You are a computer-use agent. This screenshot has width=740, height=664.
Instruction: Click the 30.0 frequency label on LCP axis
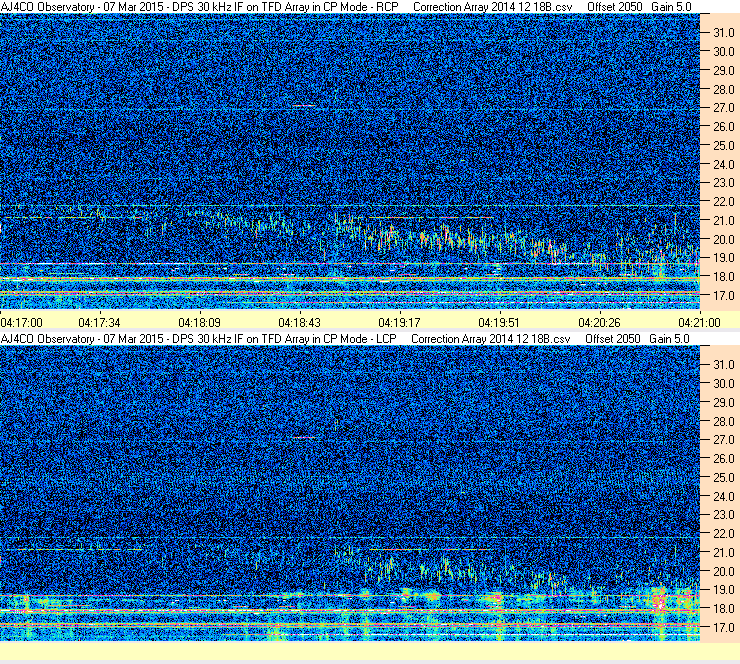[723, 384]
